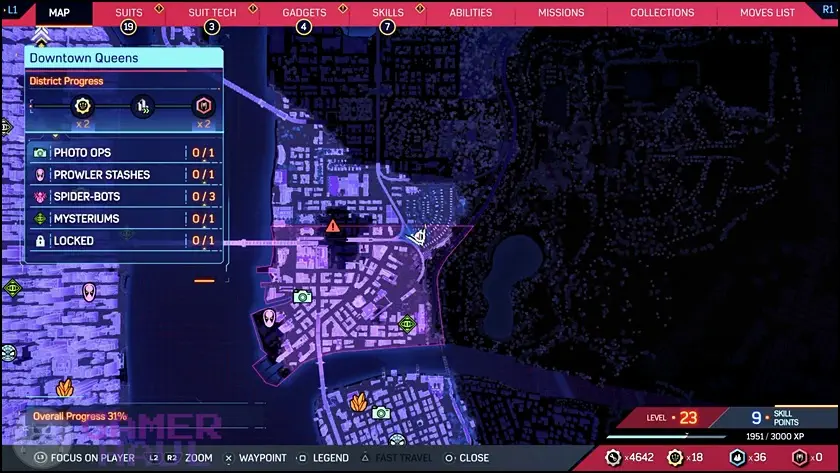Select the SKILLS tab
This screenshot has width=840, height=473.
click(x=388, y=12)
